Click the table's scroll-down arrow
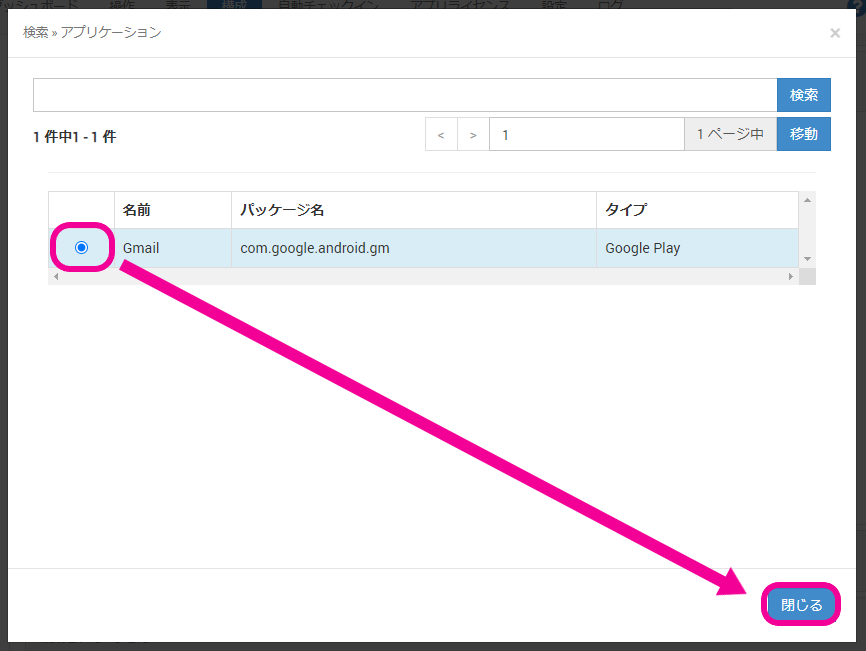The image size is (866, 651). pos(807,259)
